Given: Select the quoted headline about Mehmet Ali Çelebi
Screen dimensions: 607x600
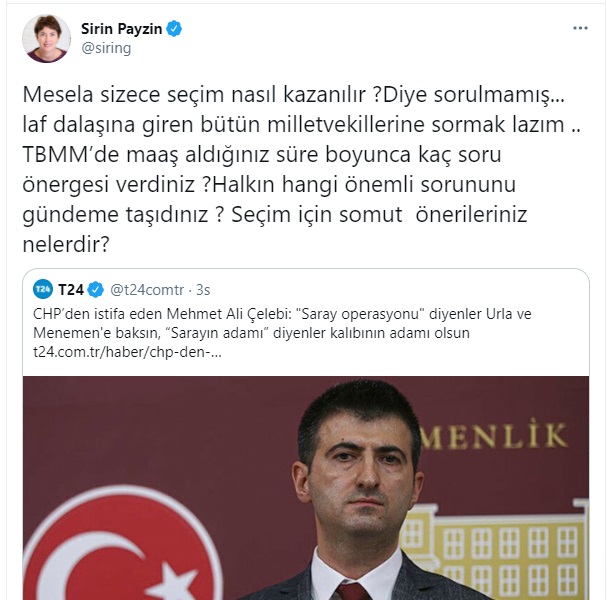Looking at the screenshot, I should pos(282,323).
